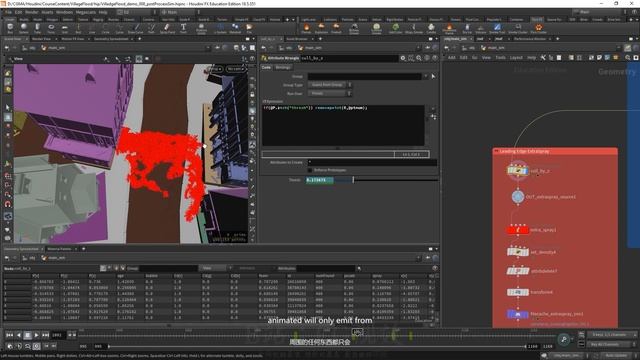The height and width of the screenshot is (360, 640).
Task: Select the OUT_extraspray_source1 node
Action: click(518, 197)
